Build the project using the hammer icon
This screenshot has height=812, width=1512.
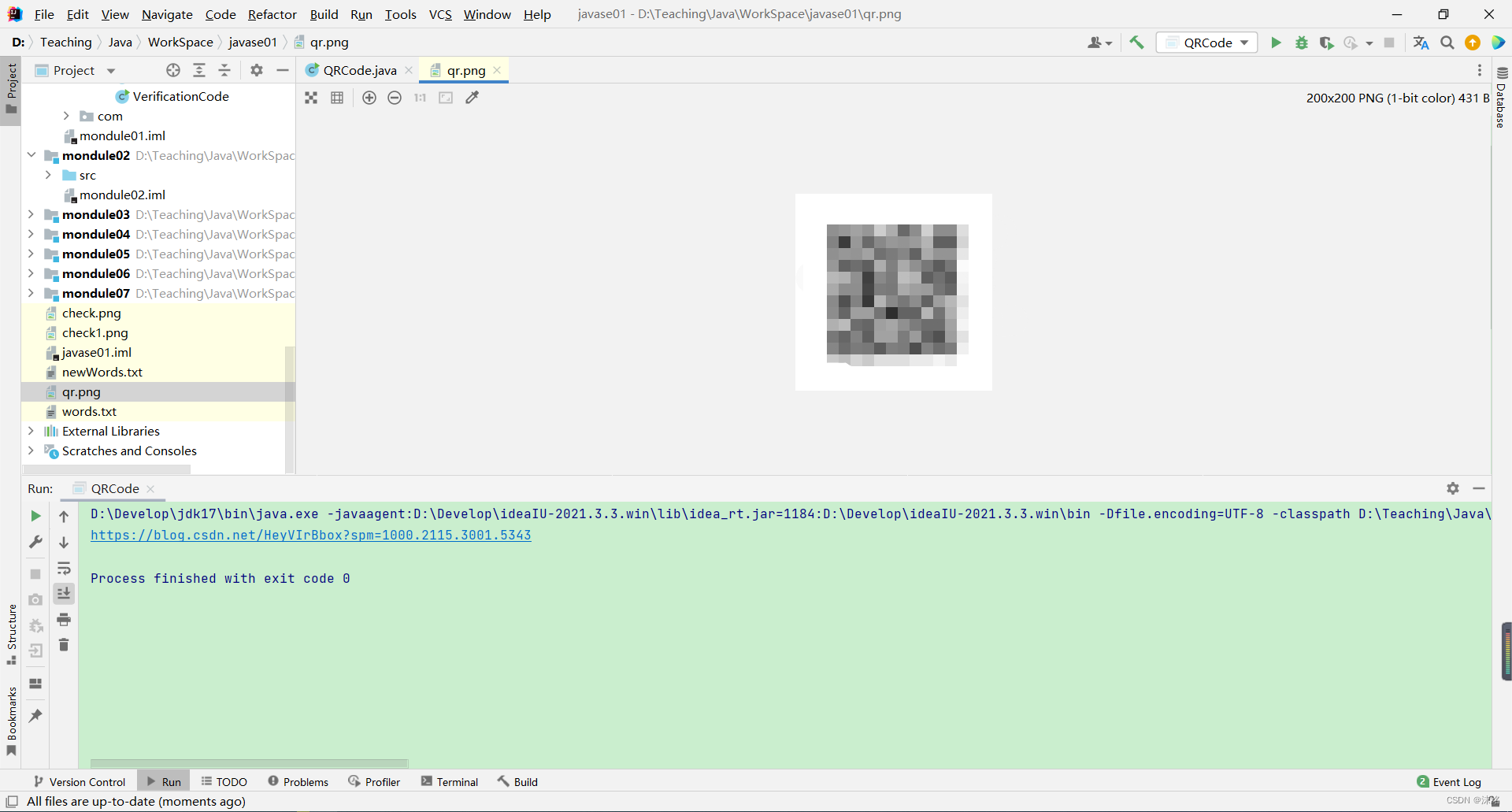point(1136,43)
